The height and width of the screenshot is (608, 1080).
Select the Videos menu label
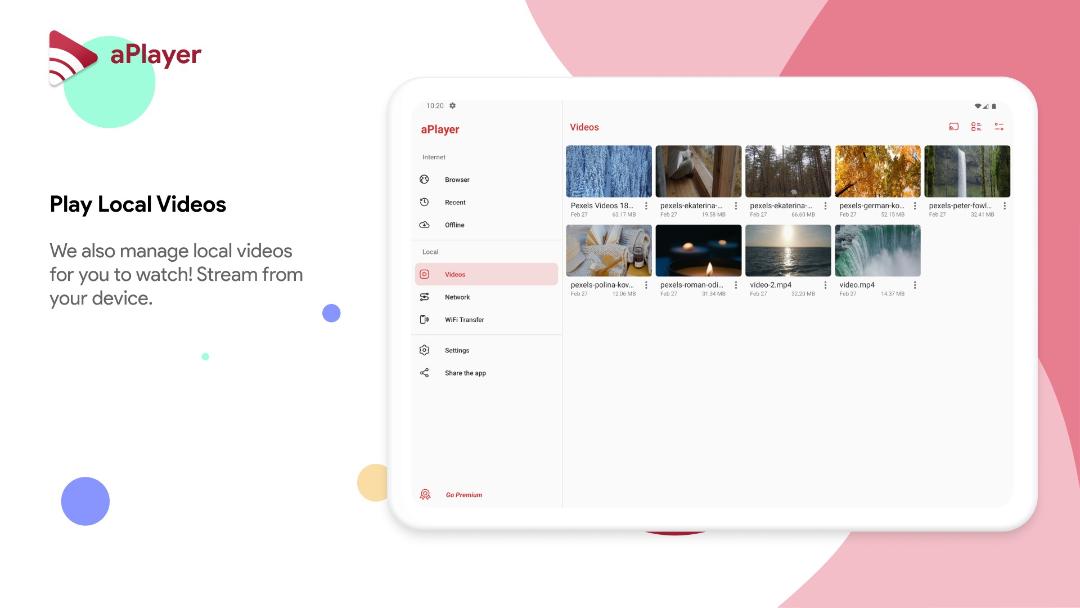455,274
